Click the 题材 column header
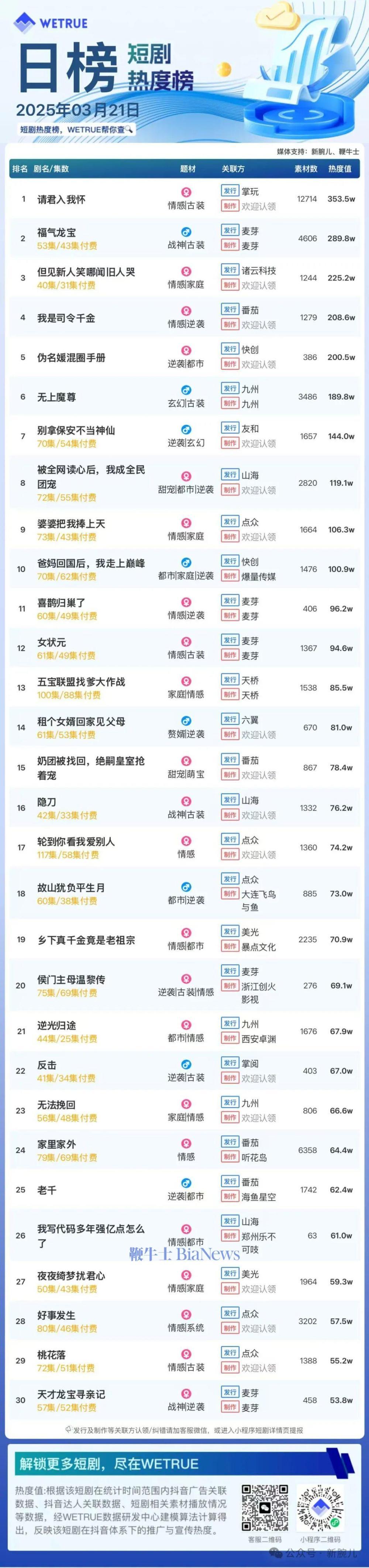369x1568 pixels. click(x=188, y=168)
